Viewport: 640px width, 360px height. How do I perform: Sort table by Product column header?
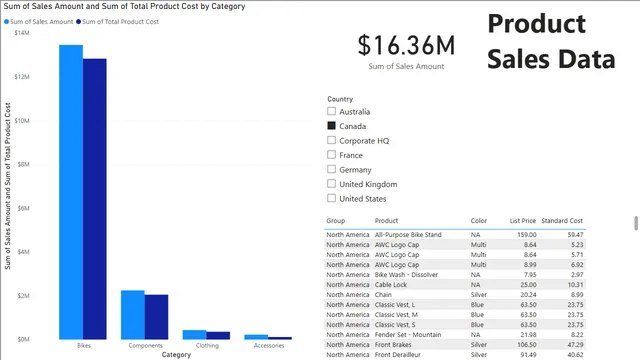point(386,221)
